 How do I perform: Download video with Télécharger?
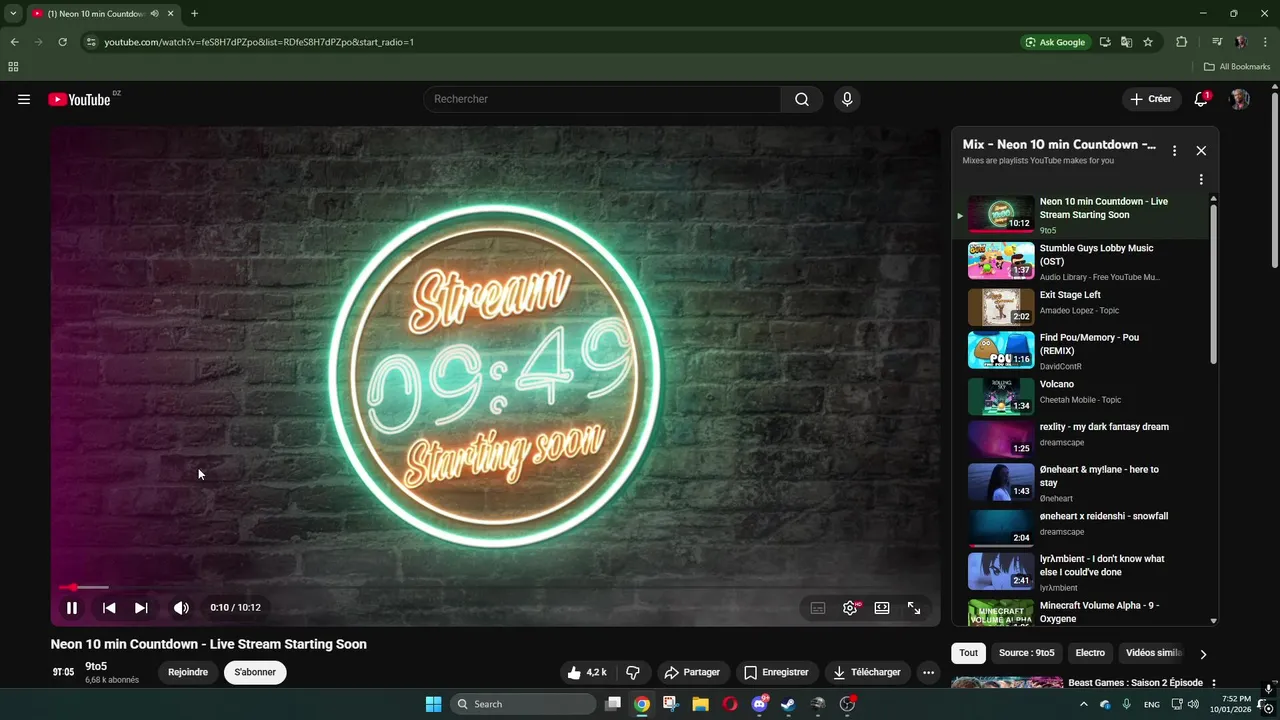coord(867,672)
